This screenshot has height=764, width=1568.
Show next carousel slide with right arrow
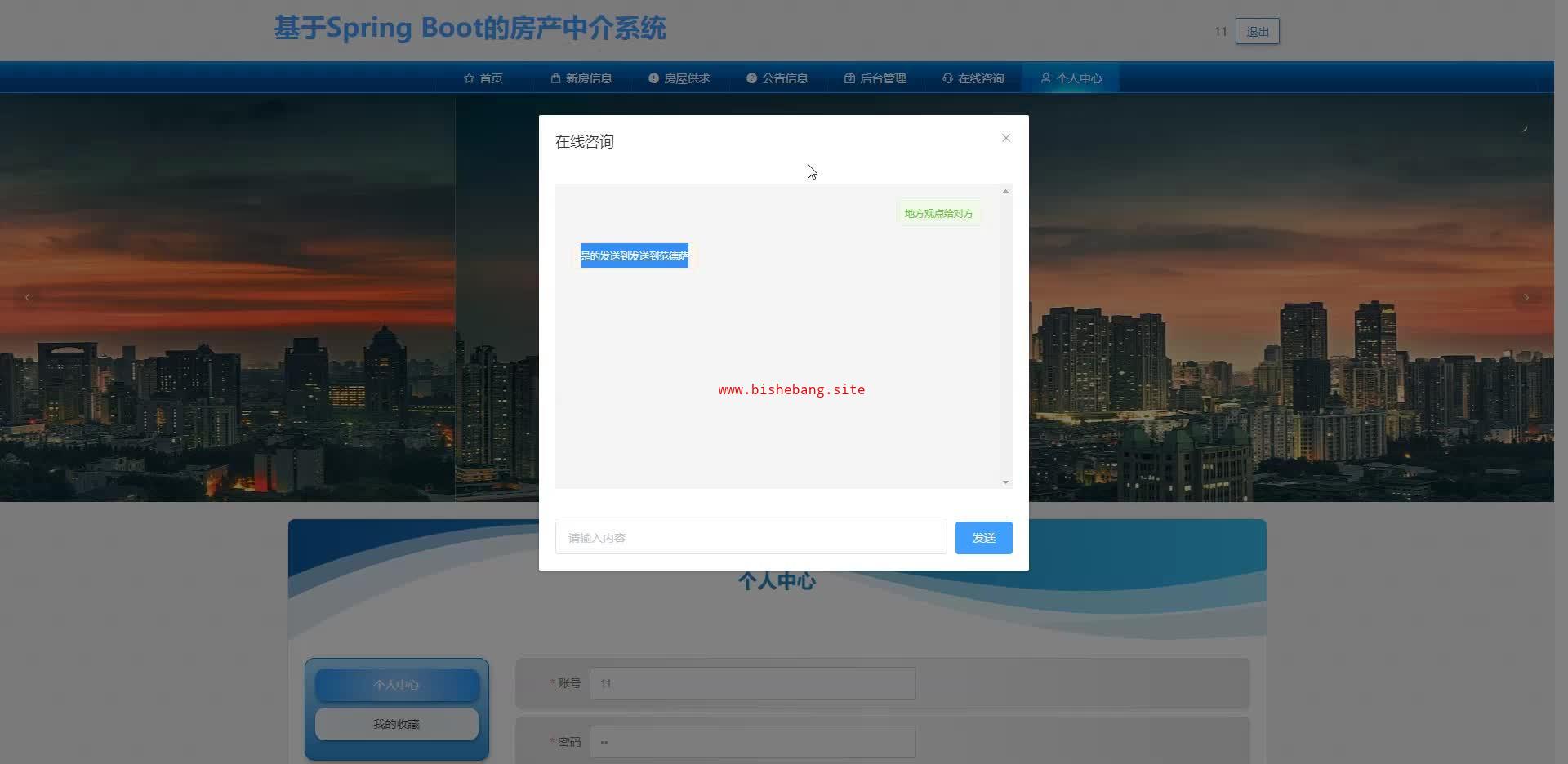(x=1526, y=297)
